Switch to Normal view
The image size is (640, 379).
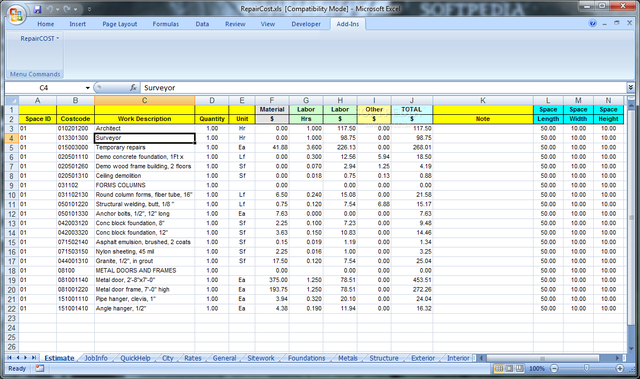click(x=499, y=368)
